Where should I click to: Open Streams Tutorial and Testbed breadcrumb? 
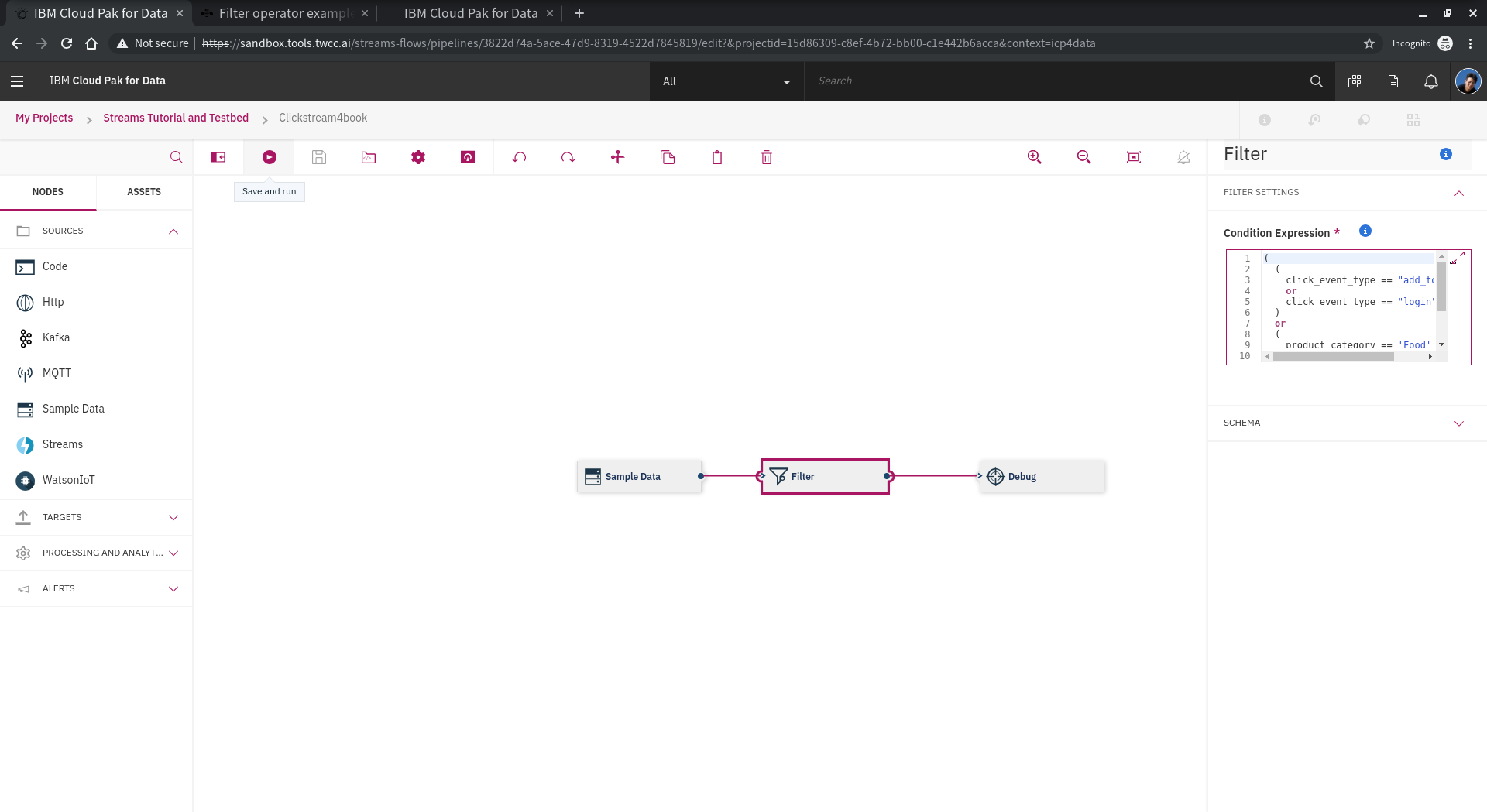pyautogui.click(x=176, y=118)
